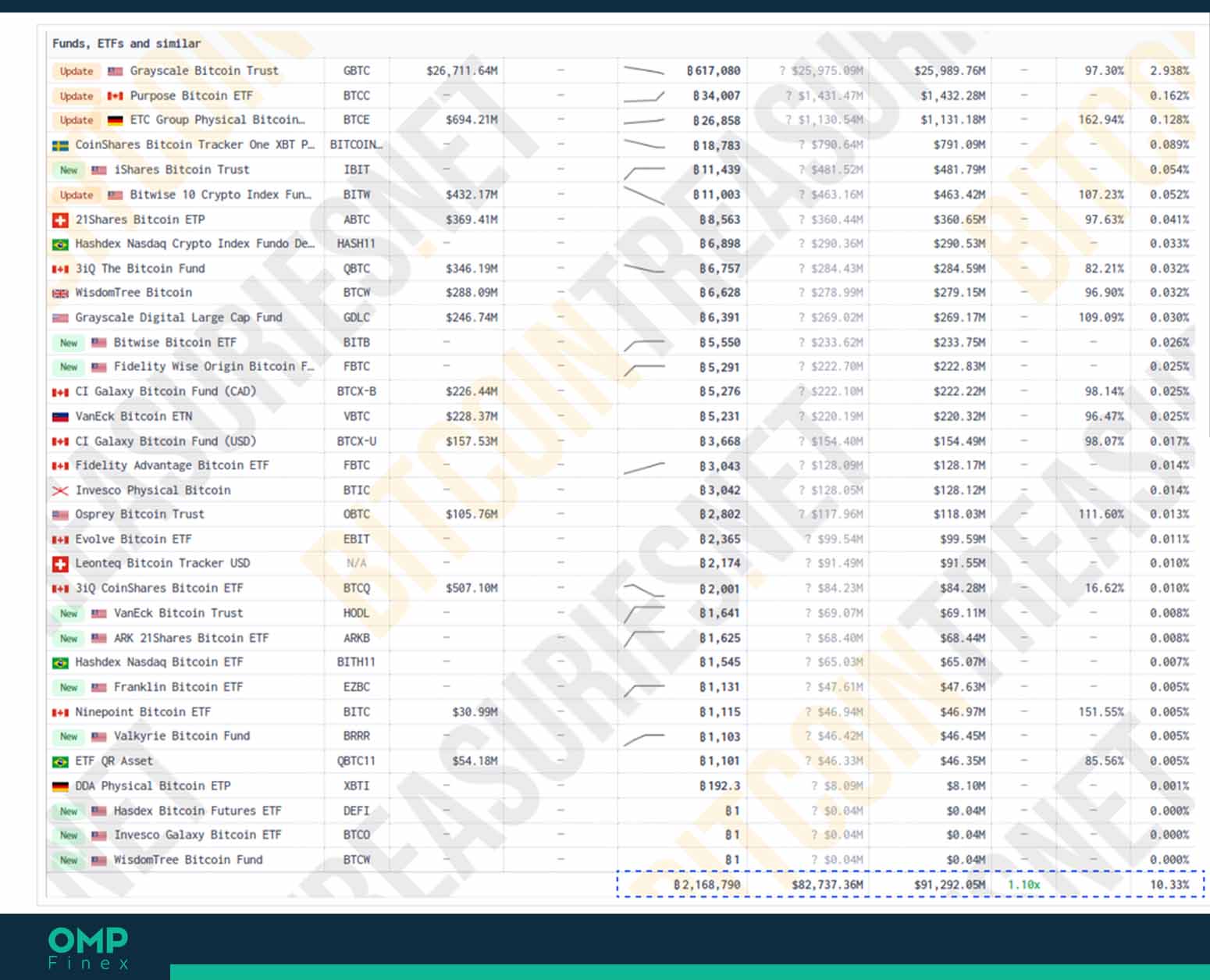Click the market cap value $26,711.64M
Screen dimensions: 1210x980
pos(462,71)
